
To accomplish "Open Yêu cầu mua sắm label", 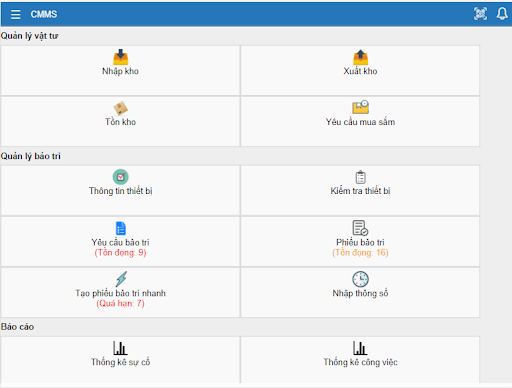I will (360, 122).
